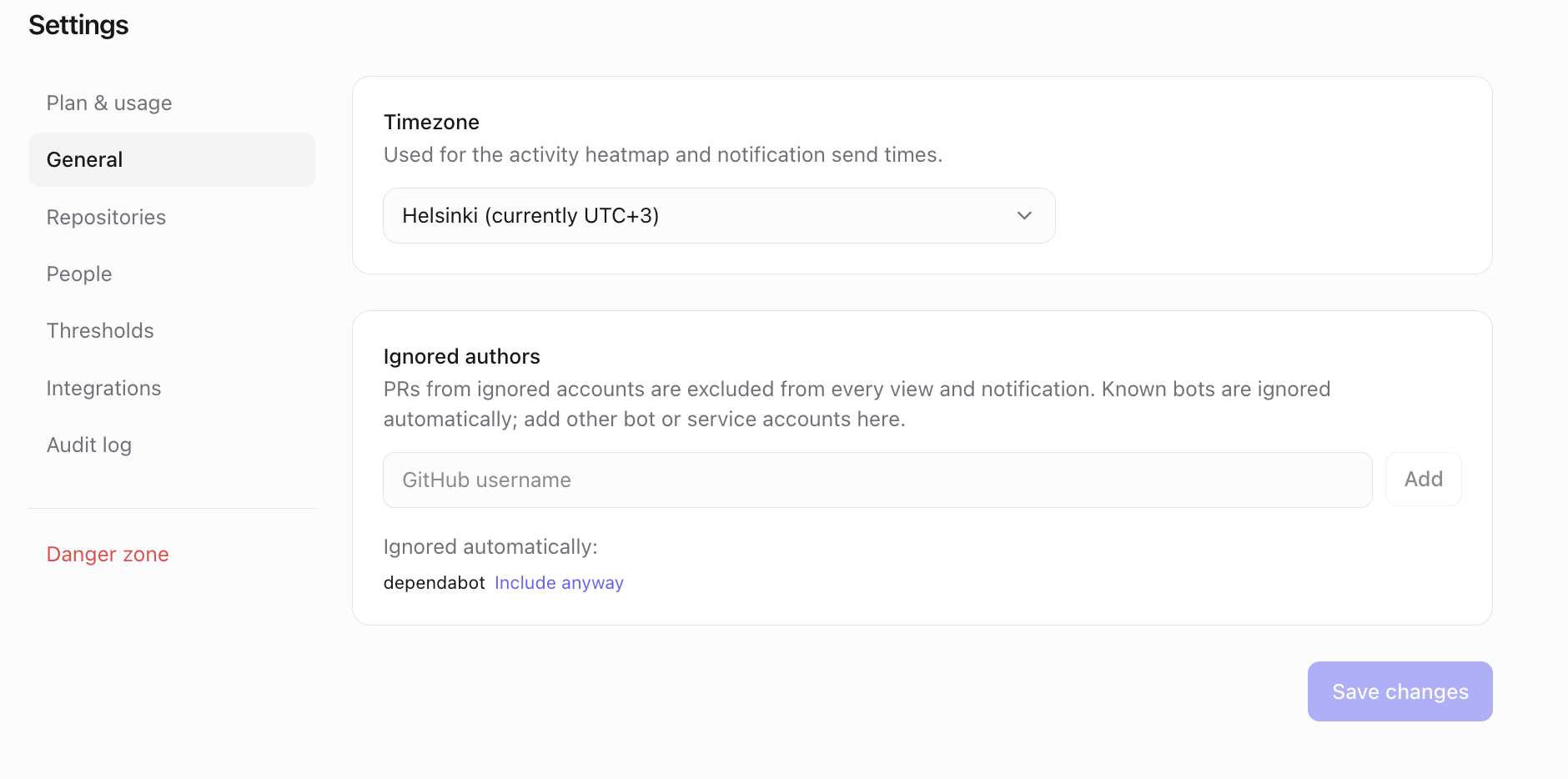This screenshot has height=779, width=1568.
Task: Click the Timezone section heading
Action: [431, 123]
